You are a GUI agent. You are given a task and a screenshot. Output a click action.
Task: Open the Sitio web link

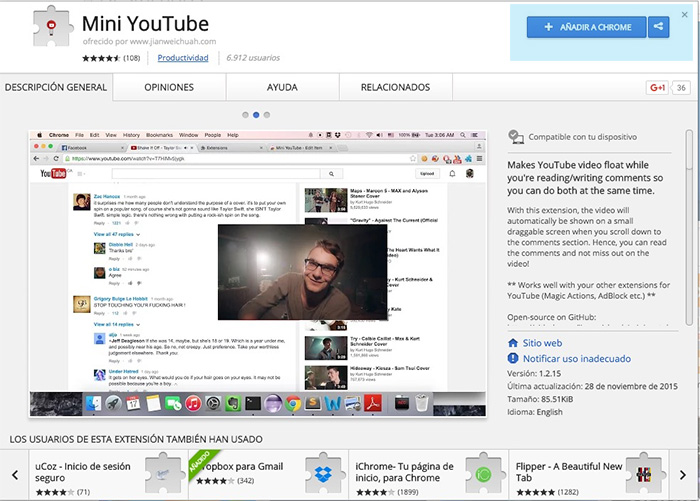[x=542, y=343]
